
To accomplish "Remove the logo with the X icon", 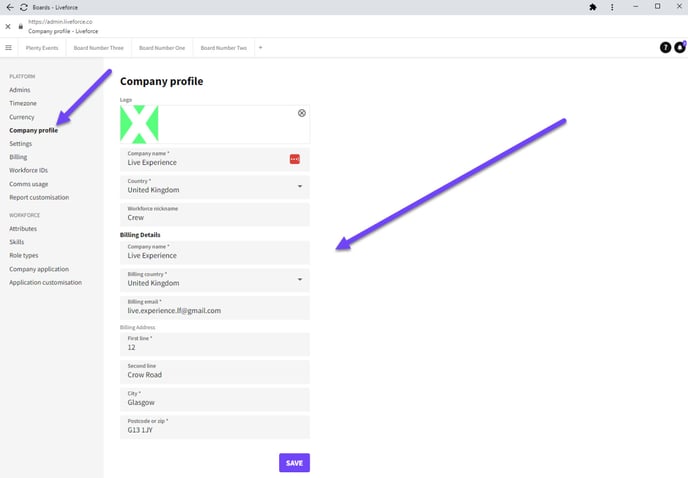I will click(x=301, y=113).
